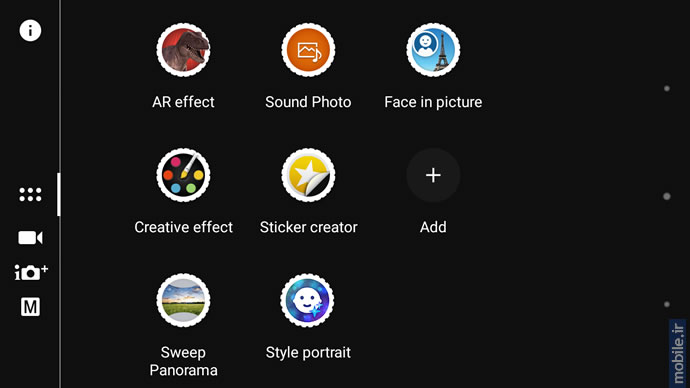Tap the top page indicator dot

(x=667, y=88)
